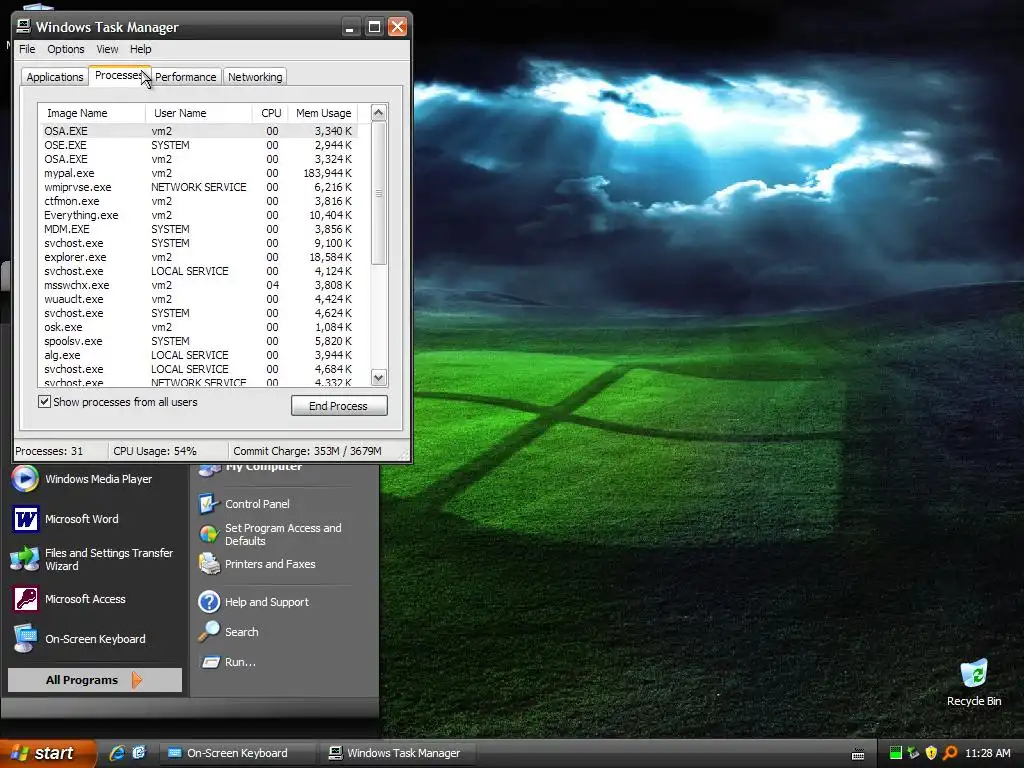The width and height of the screenshot is (1024, 768).
Task: Select the Processes tab
Action: tap(119, 75)
